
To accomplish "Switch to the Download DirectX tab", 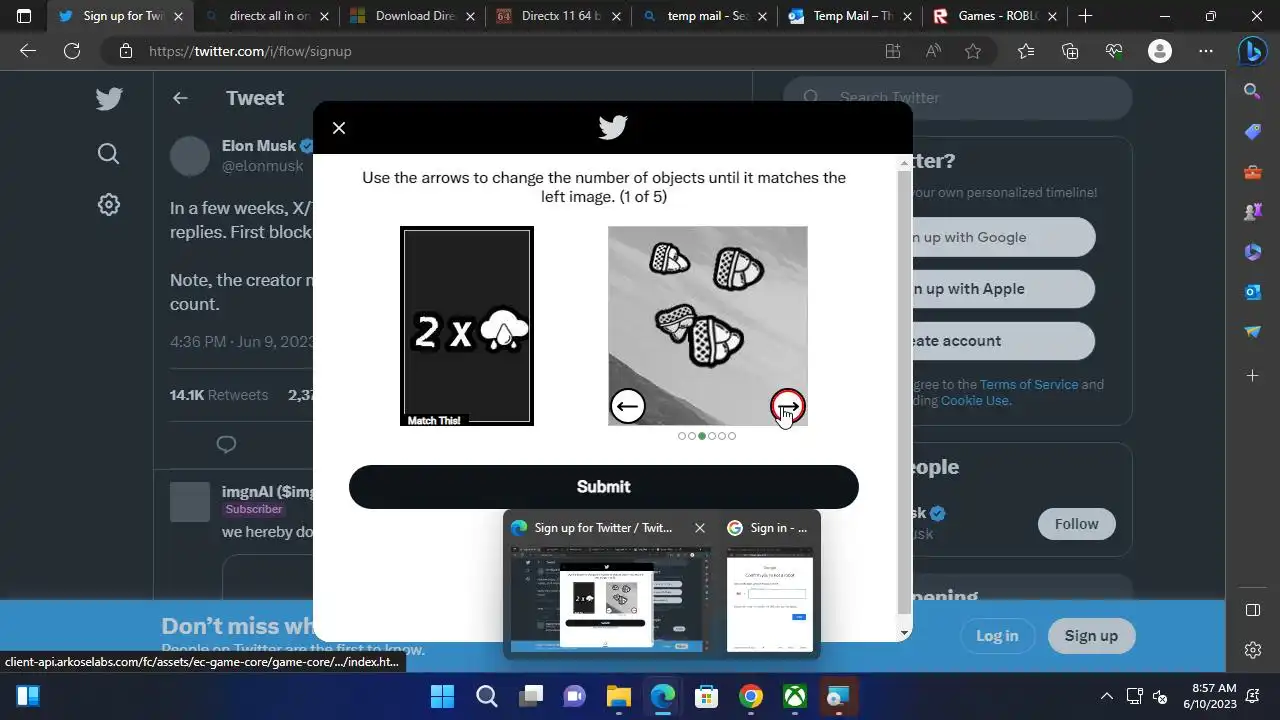I will click(412, 16).
